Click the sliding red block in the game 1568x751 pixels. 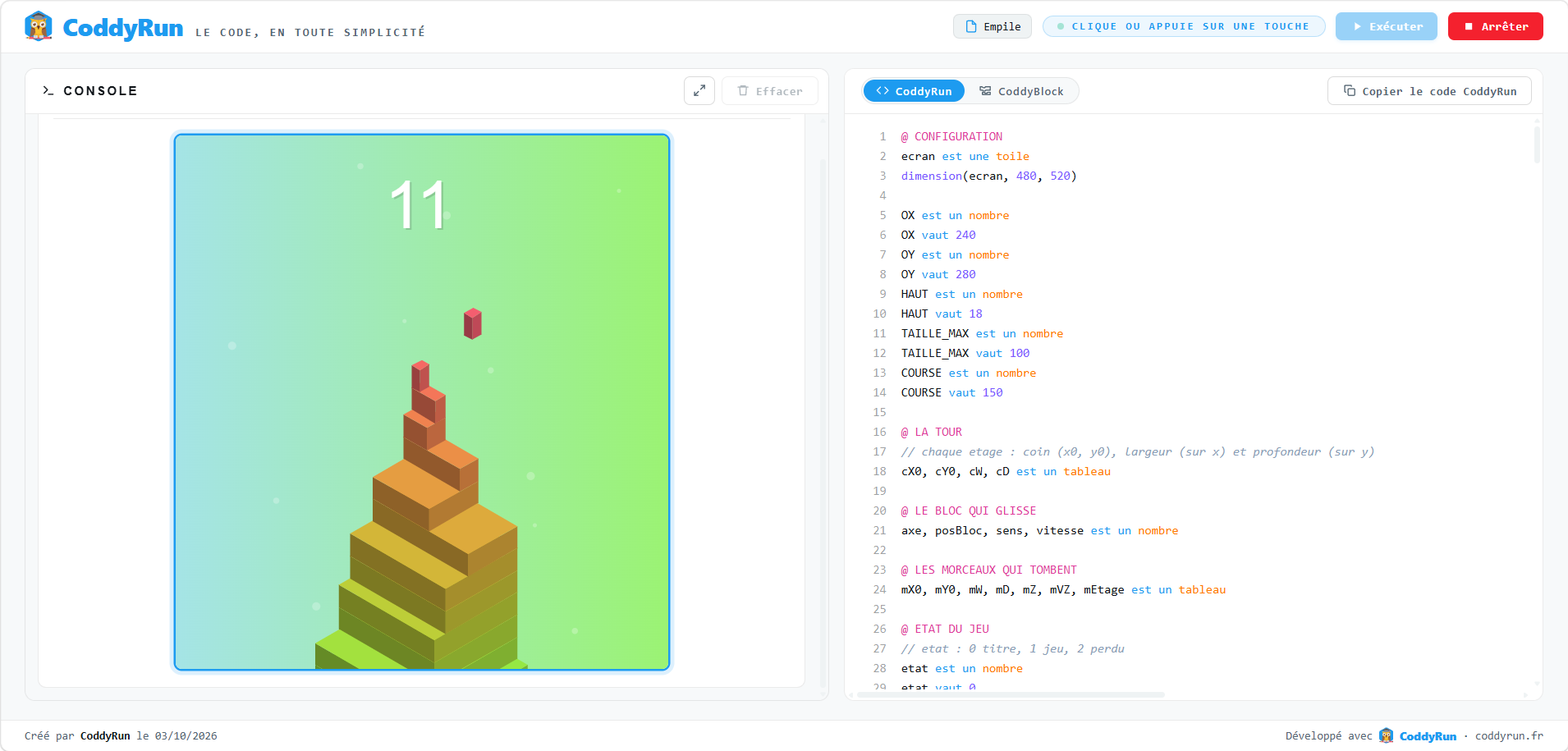pos(472,323)
